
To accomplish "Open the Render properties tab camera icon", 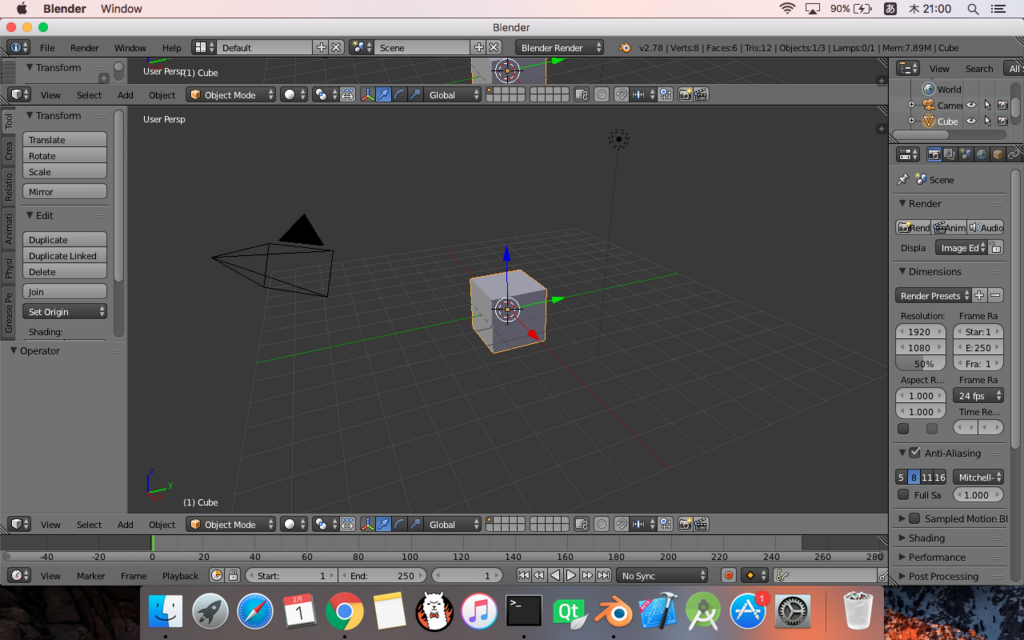I will tap(934, 155).
